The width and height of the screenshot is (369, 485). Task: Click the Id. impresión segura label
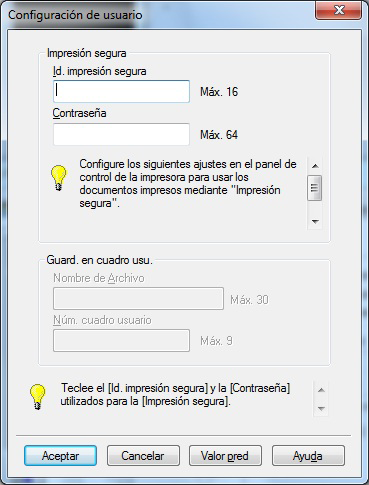point(99,71)
